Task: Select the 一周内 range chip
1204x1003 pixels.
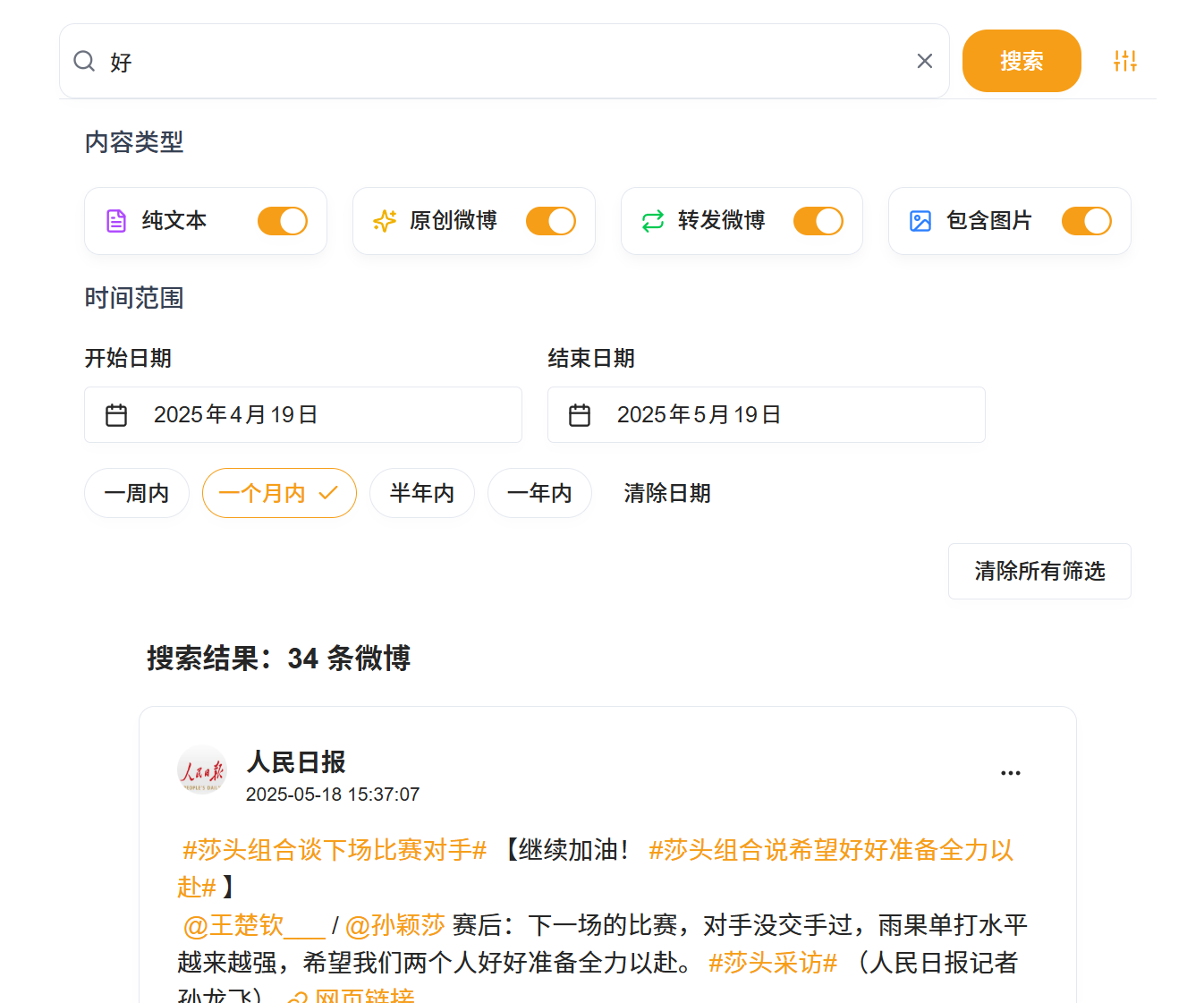Action: [x=137, y=493]
